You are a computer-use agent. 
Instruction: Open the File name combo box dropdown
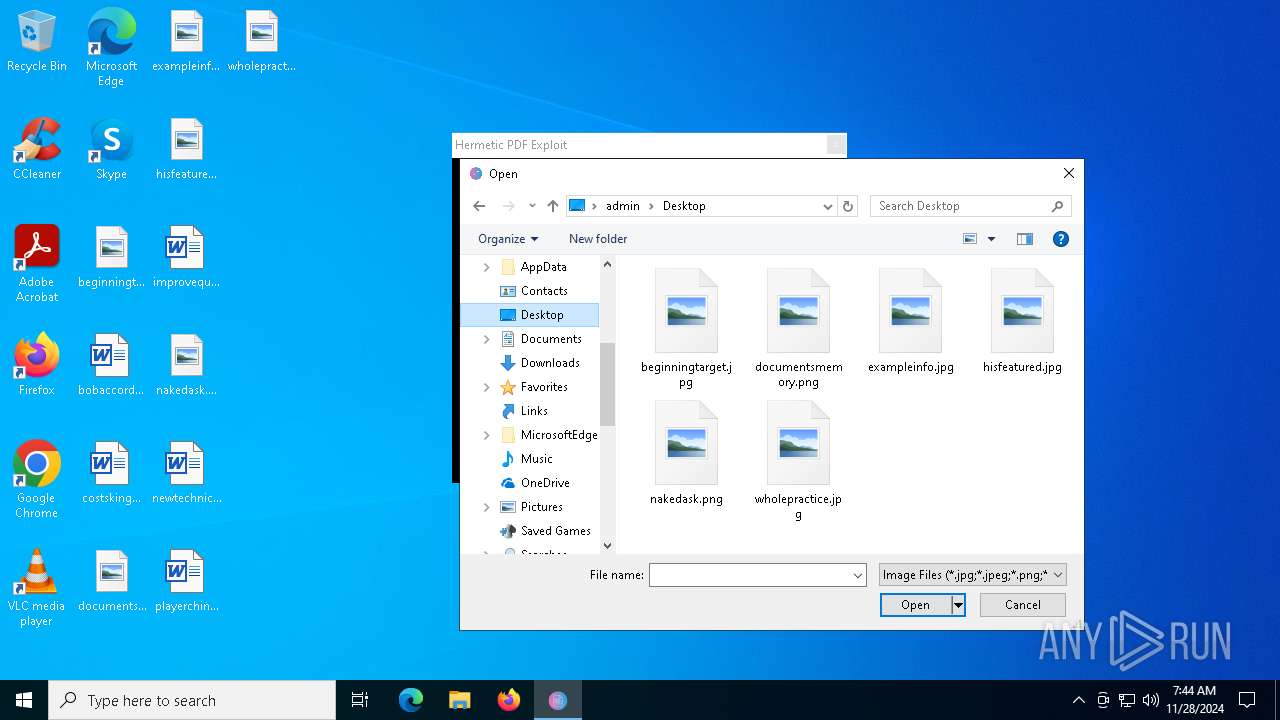tap(858, 575)
